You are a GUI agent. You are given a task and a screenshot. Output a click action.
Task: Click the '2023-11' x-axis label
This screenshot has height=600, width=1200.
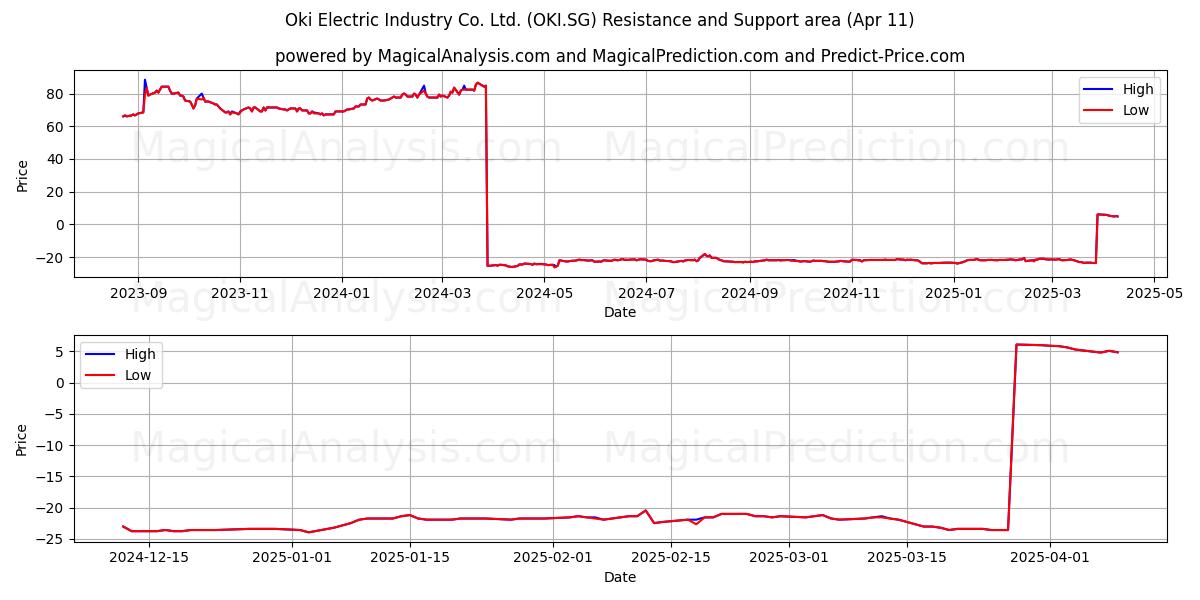click(240, 293)
